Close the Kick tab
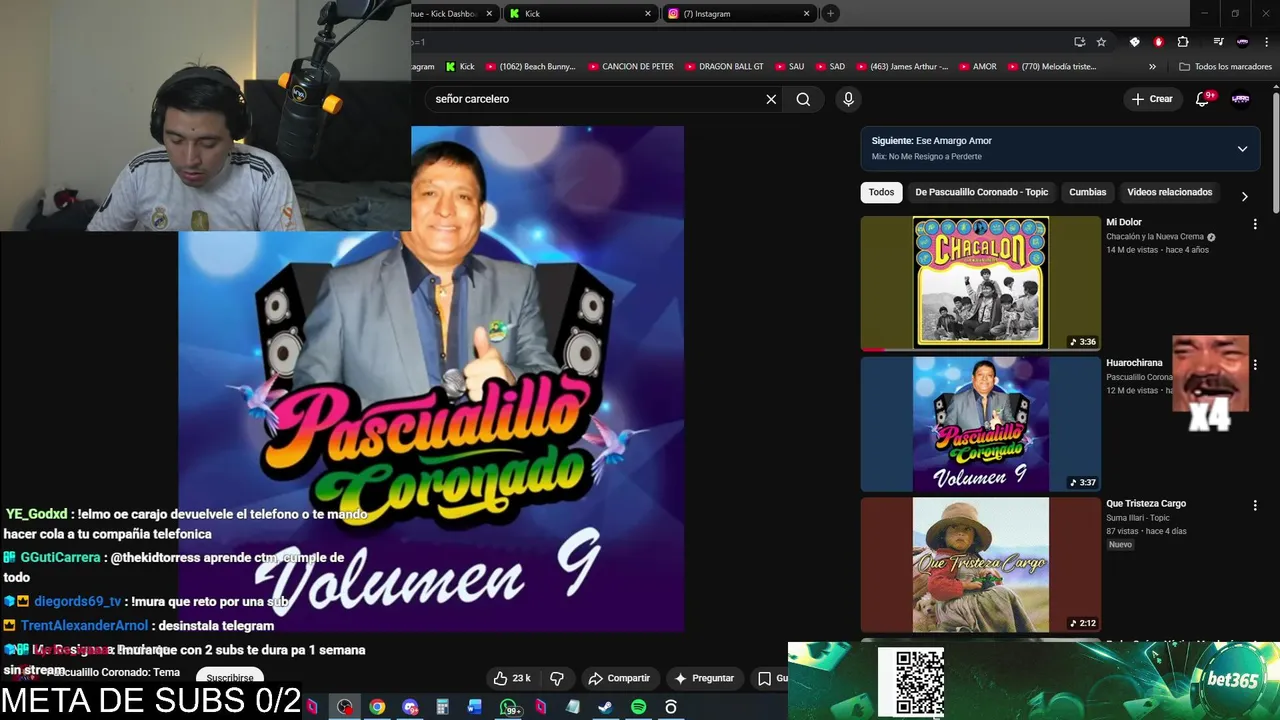This screenshot has width=1280, height=720. tap(648, 14)
